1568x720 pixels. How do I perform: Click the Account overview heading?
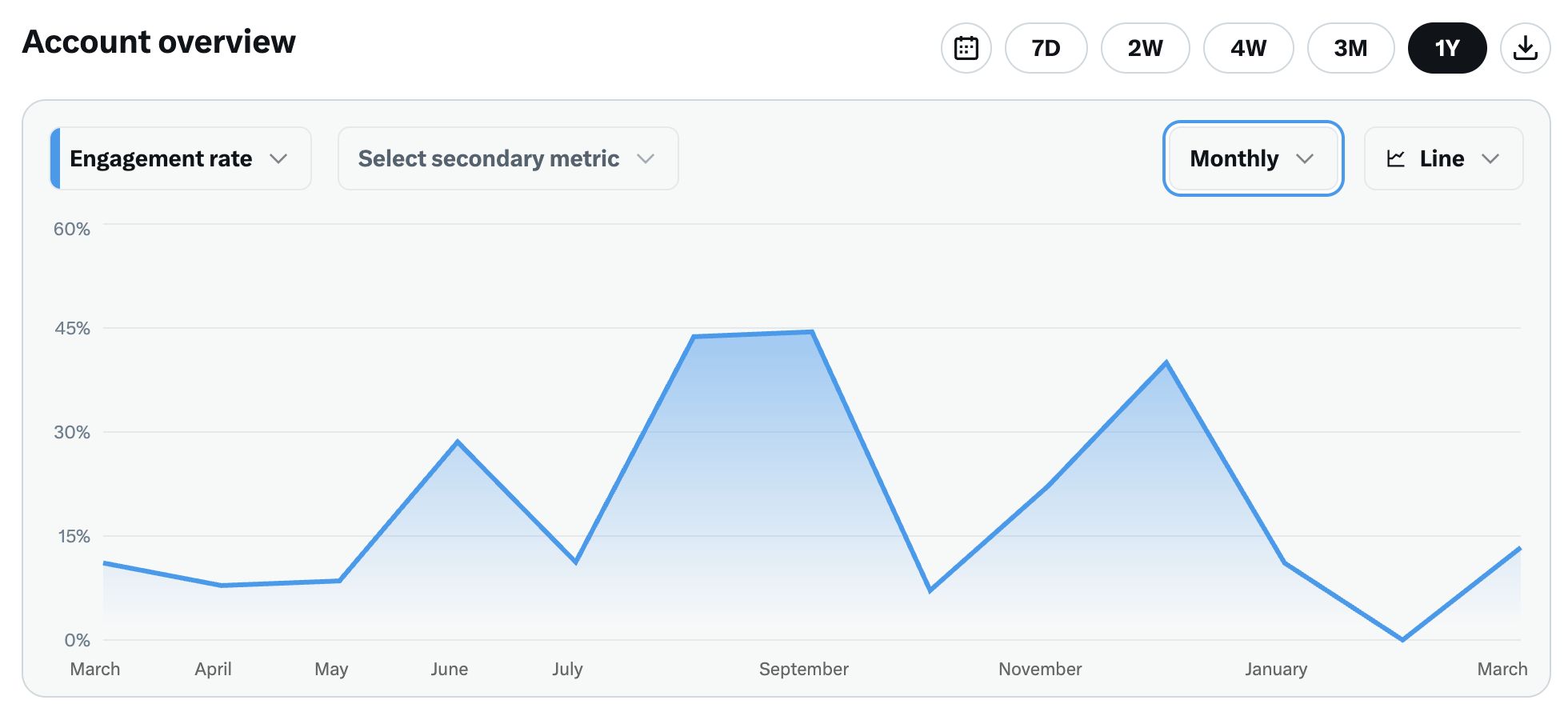pos(158,42)
